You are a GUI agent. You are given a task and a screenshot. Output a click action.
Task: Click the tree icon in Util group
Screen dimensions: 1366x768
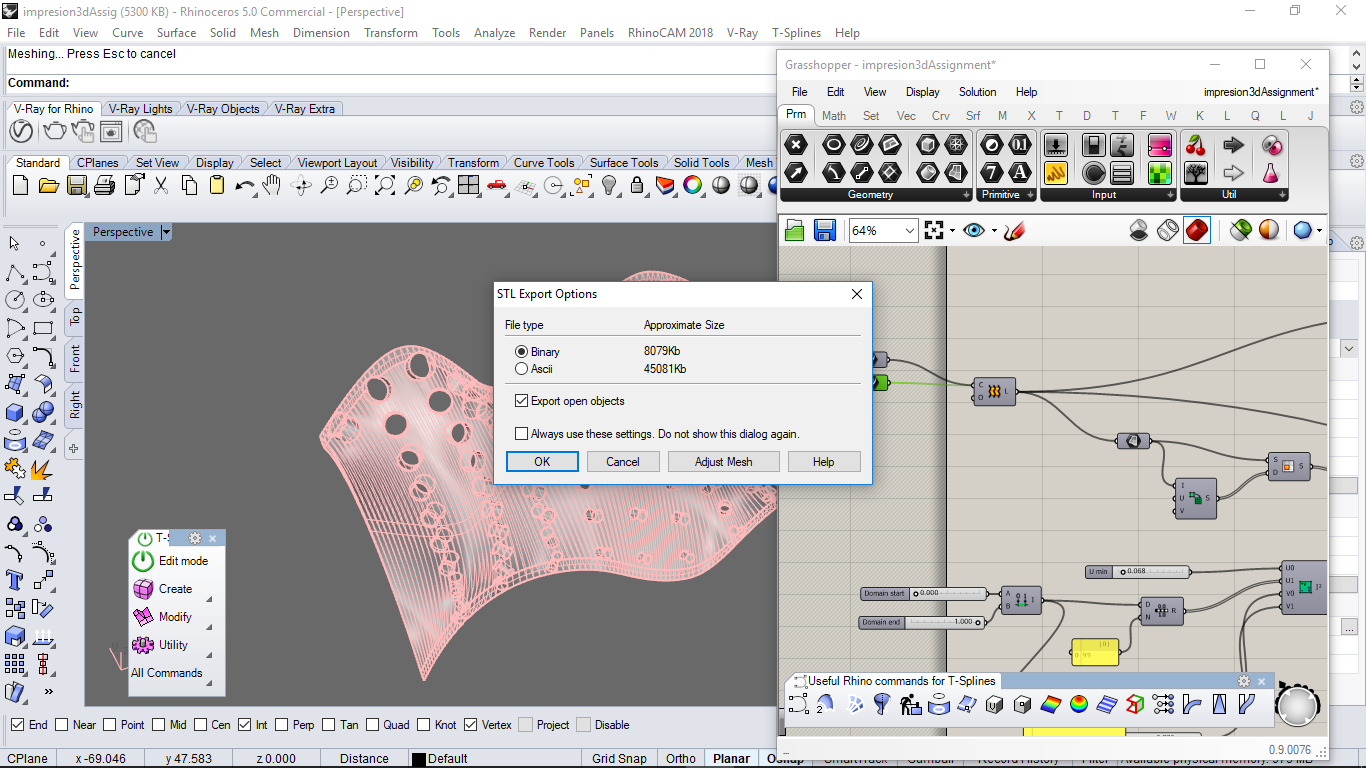click(1195, 173)
